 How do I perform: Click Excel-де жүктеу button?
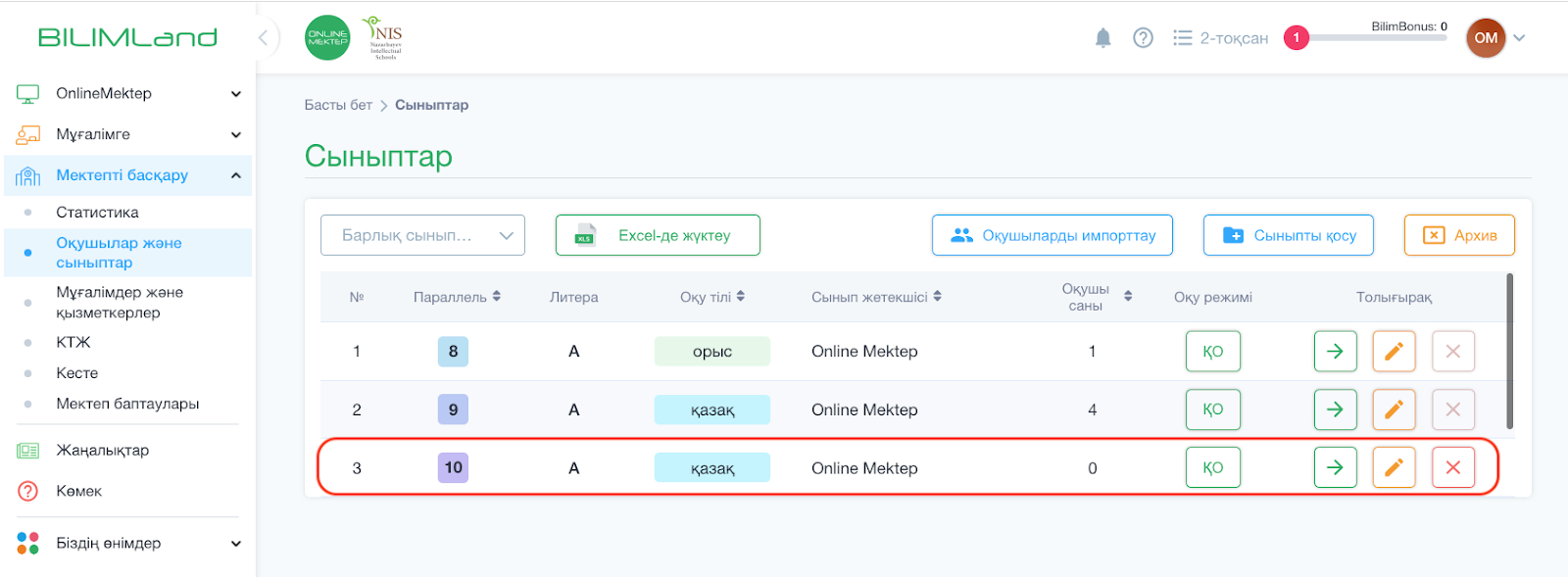(x=658, y=235)
